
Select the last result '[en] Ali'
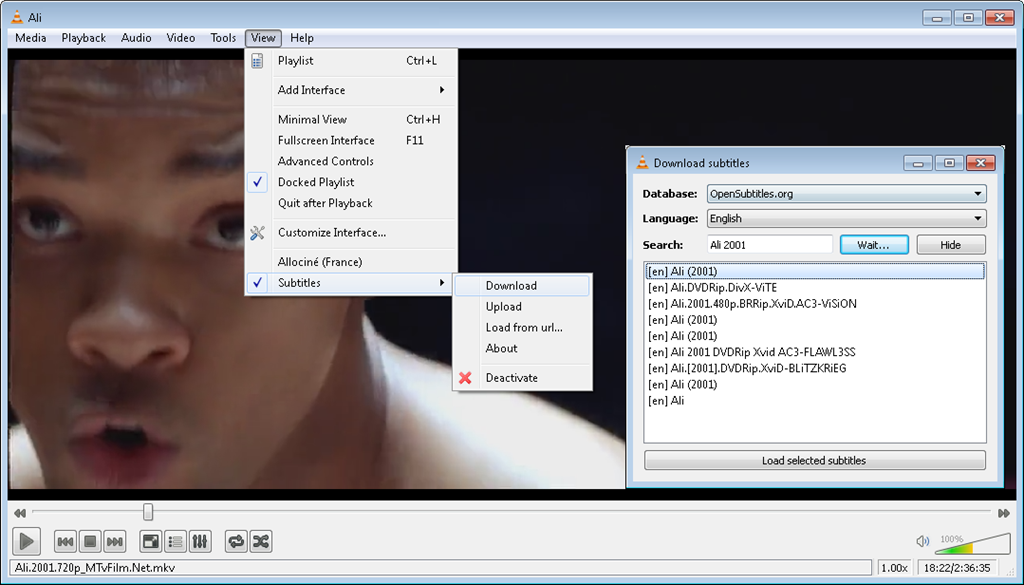pyautogui.click(x=814, y=401)
